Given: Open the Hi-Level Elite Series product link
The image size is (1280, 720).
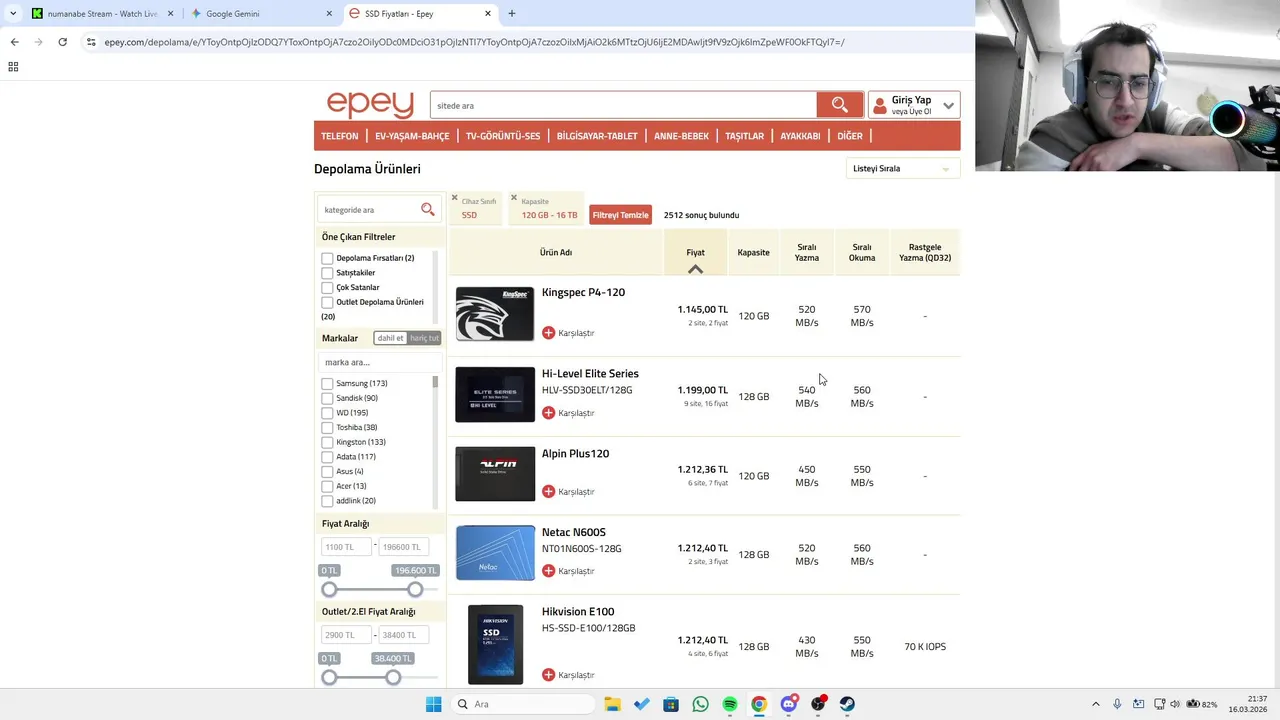Looking at the screenshot, I should coord(590,373).
